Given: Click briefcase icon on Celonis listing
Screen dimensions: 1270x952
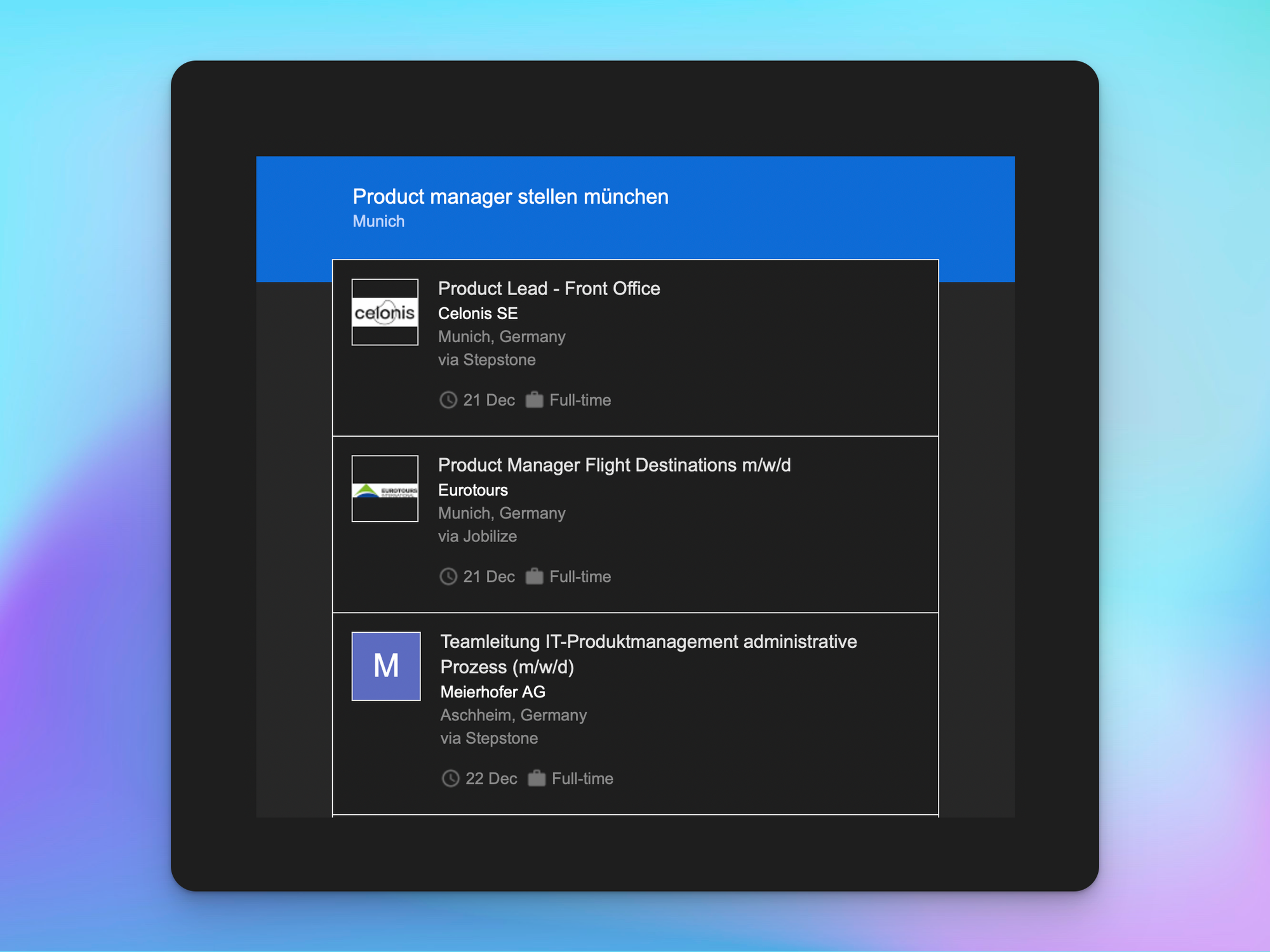Looking at the screenshot, I should click(x=534, y=400).
